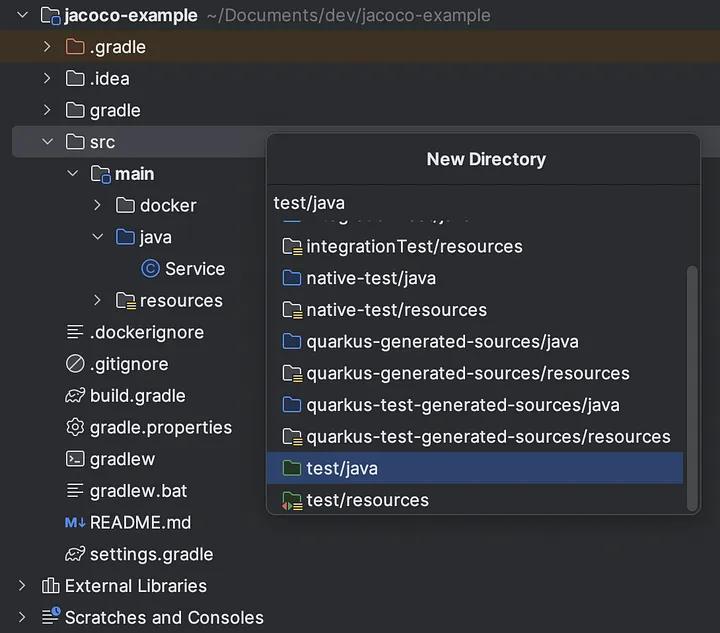
Task: Collapse the main folder
Action: pyautogui.click(x=73, y=174)
